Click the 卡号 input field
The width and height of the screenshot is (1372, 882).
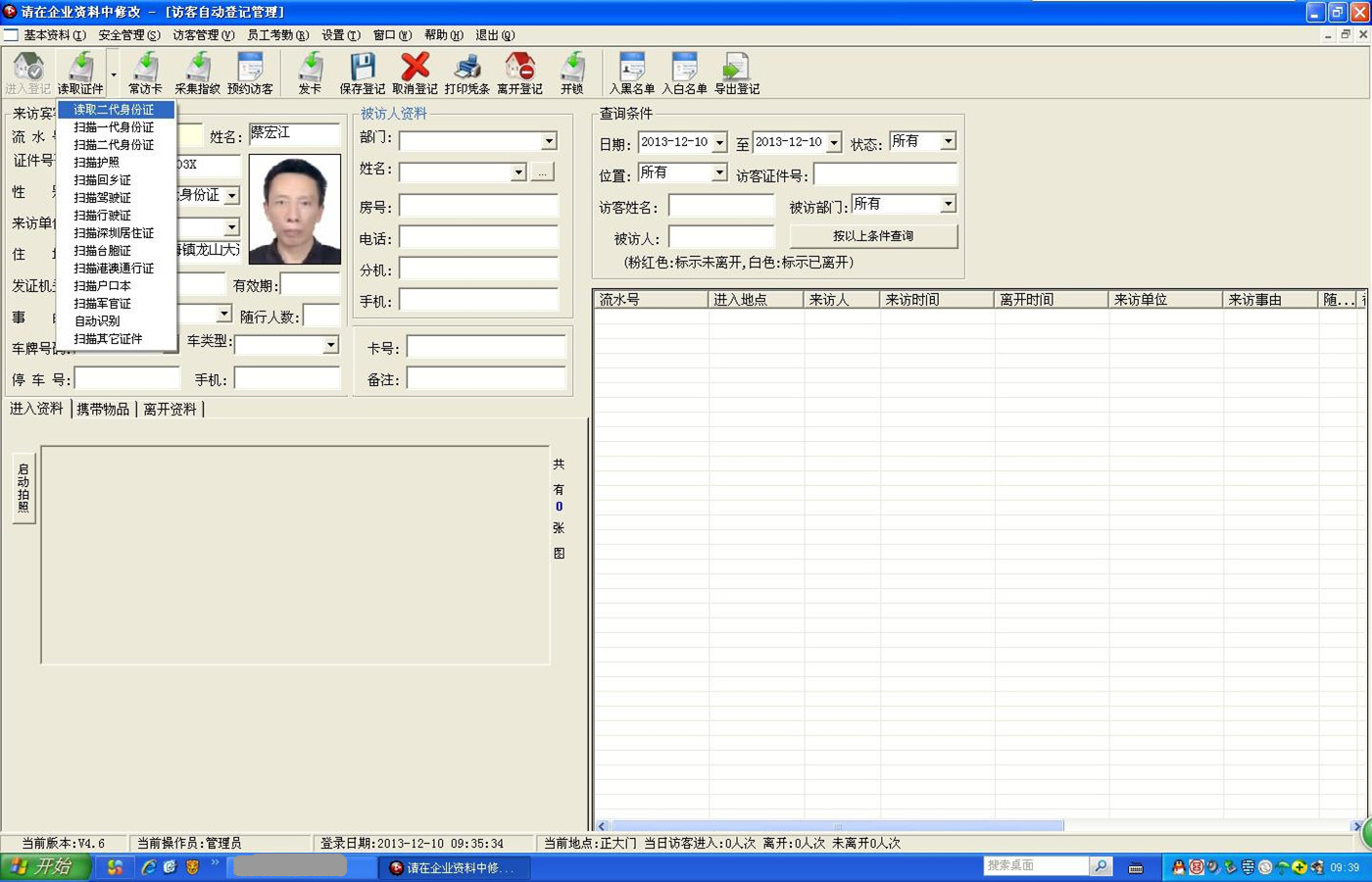tap(486, 347)
